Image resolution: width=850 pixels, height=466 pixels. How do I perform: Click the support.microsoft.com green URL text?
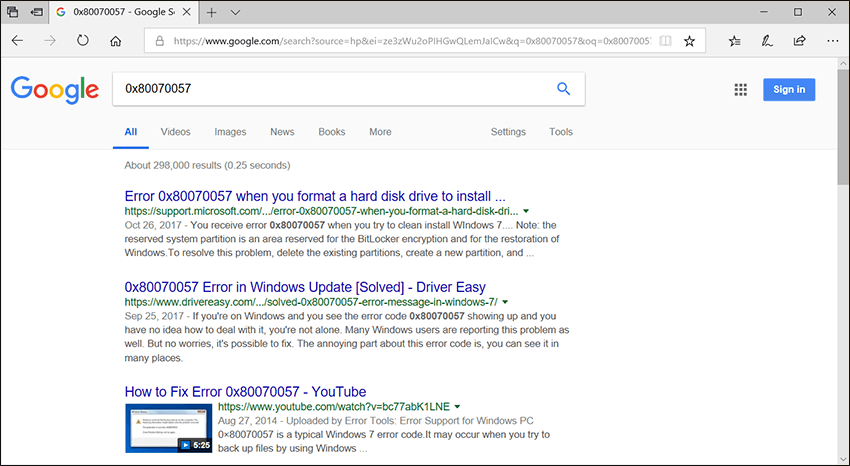321,211
